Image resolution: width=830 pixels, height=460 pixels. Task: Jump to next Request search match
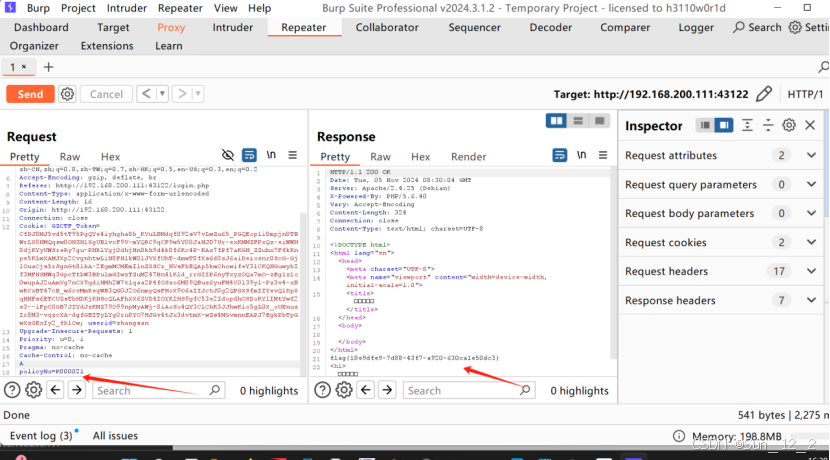tap(77, 390)
